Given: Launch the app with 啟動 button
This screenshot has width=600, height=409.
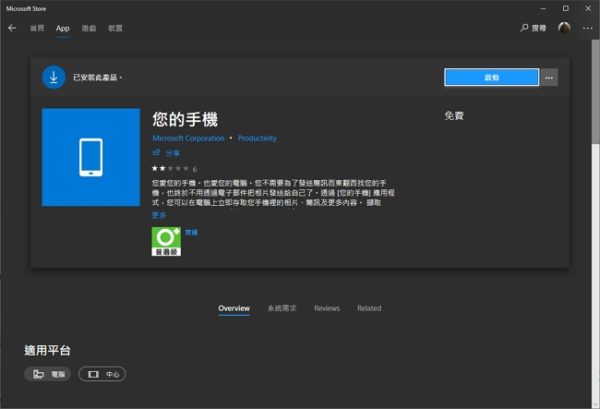Looking at the screenshot, I should click(492, 77).
